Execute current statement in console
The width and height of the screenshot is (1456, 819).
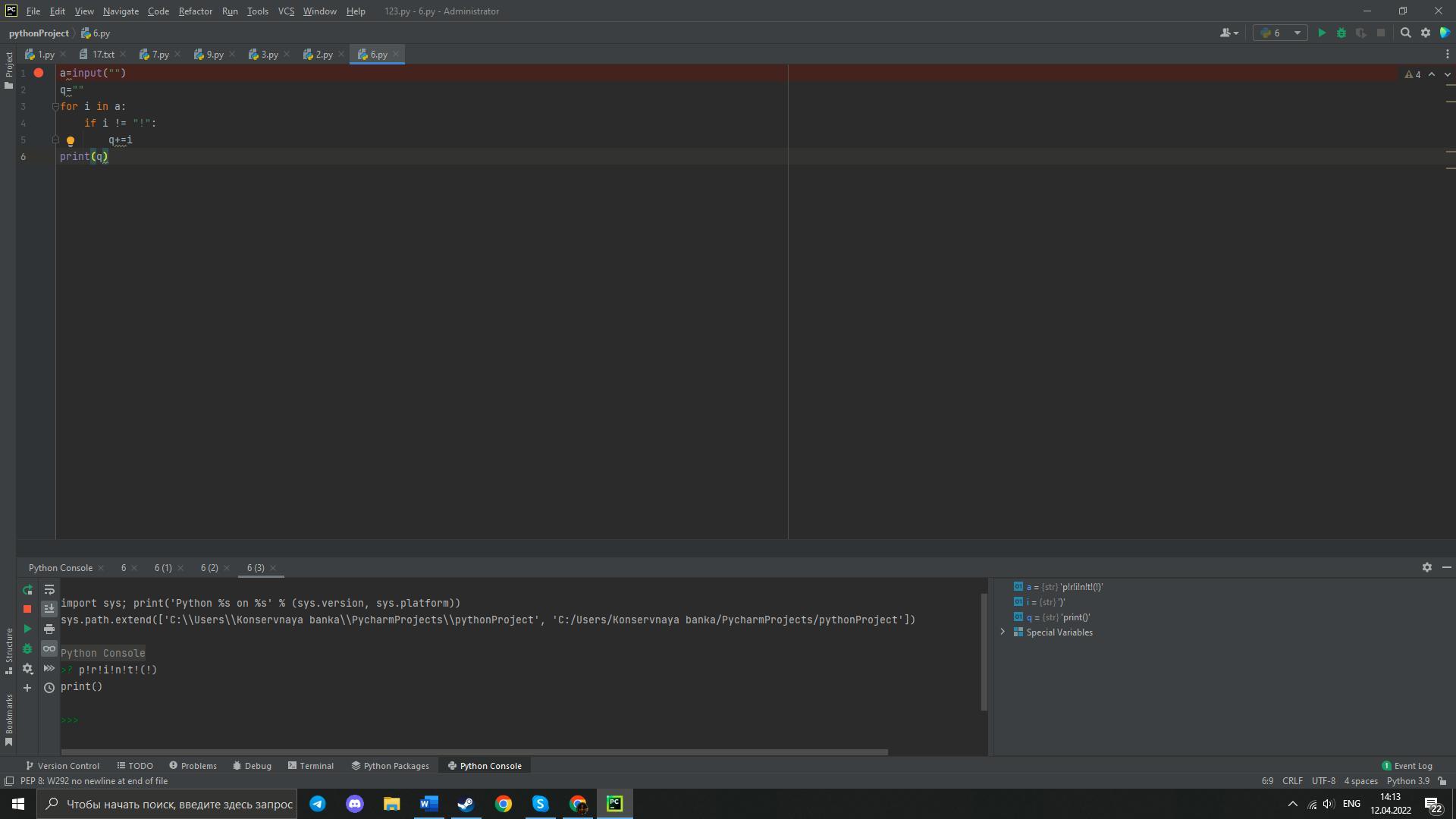tap(27, 629)
